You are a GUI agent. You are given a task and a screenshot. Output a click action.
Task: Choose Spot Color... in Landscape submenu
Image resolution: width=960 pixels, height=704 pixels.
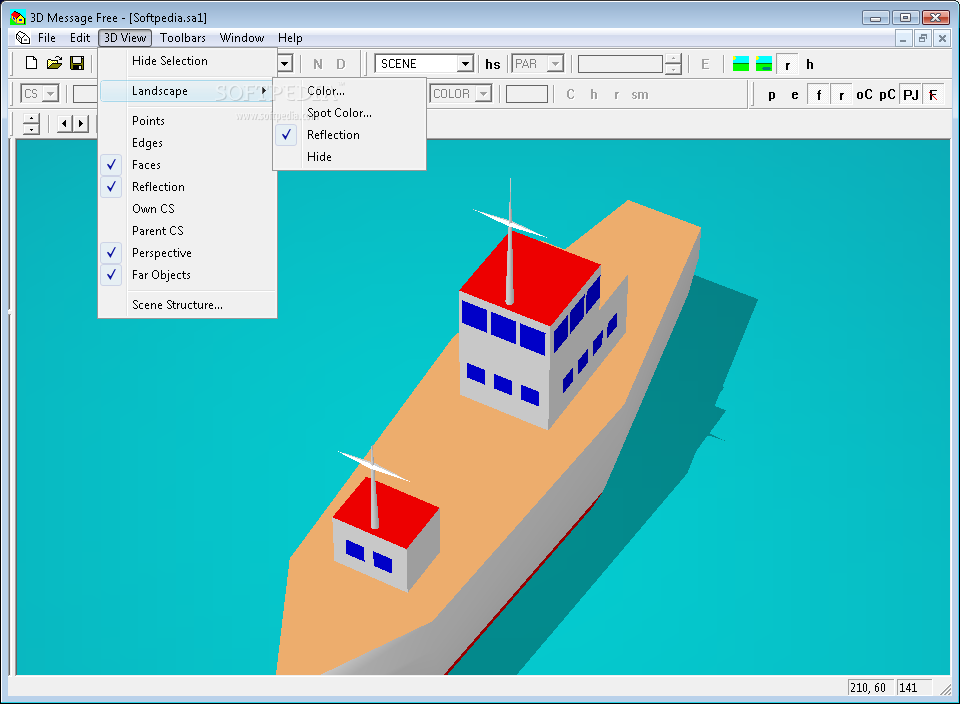(349, 113)
